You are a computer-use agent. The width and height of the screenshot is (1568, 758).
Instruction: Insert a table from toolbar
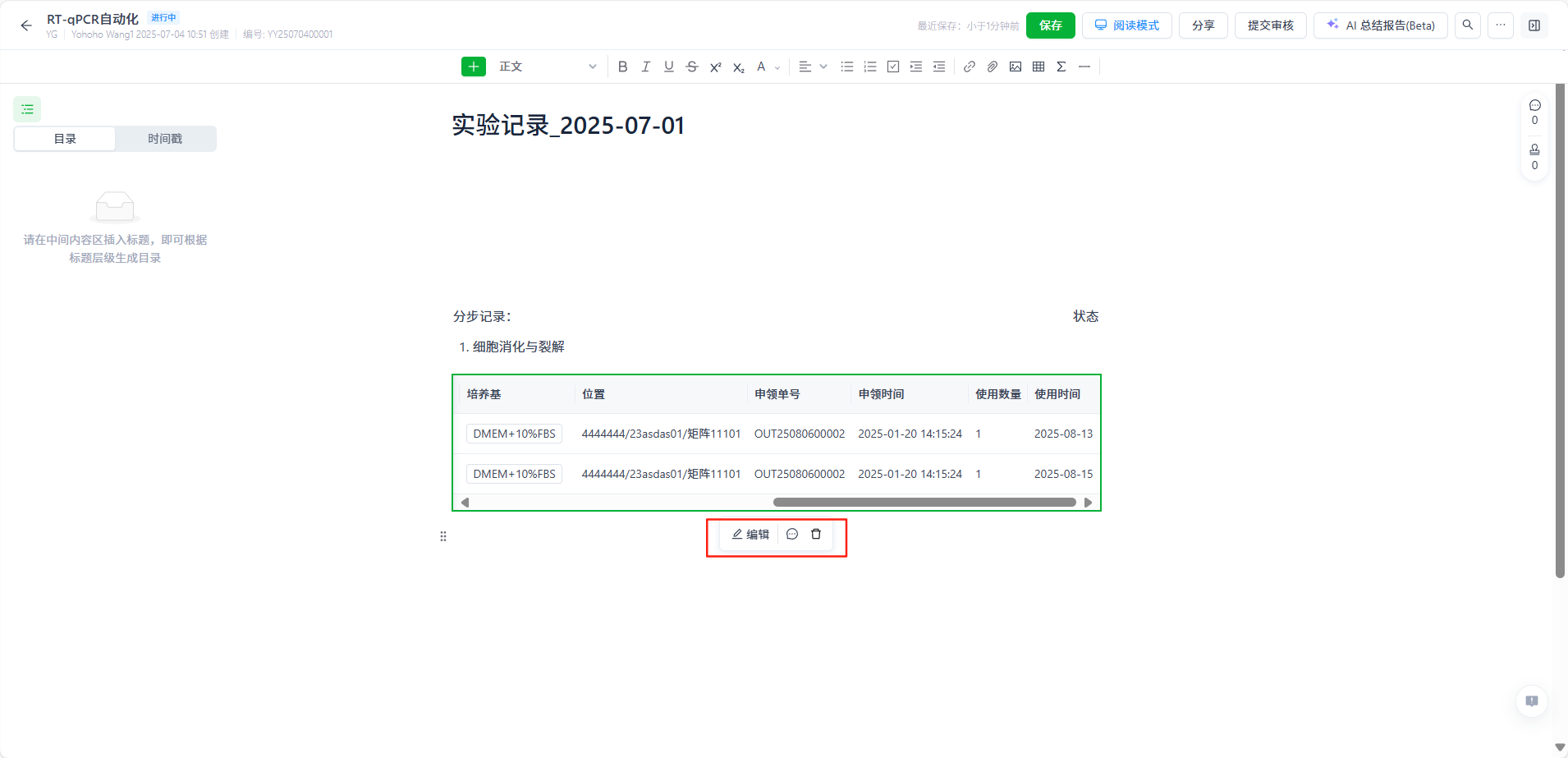pos(1038,67)
